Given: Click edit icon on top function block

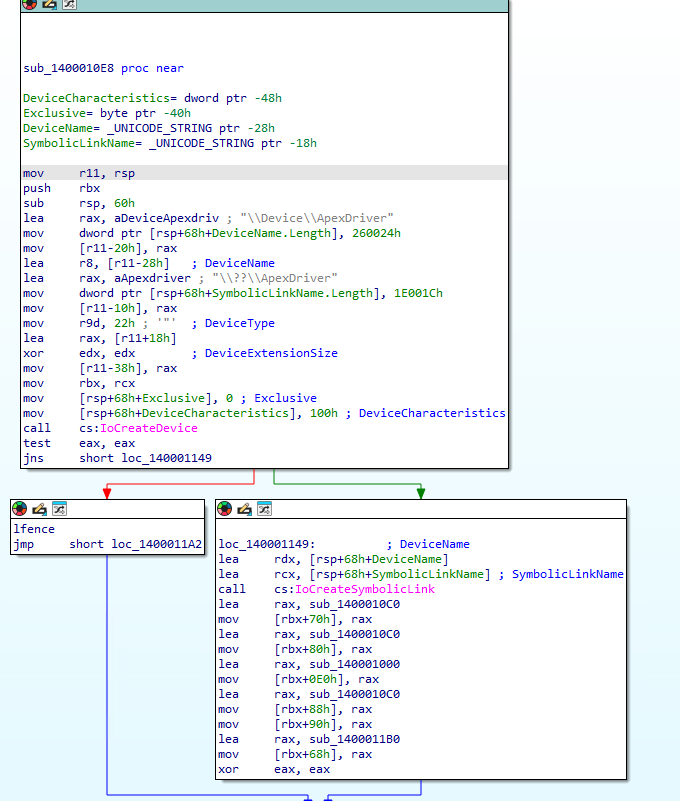Looking at the screenshot, I should tap(49, 4).
